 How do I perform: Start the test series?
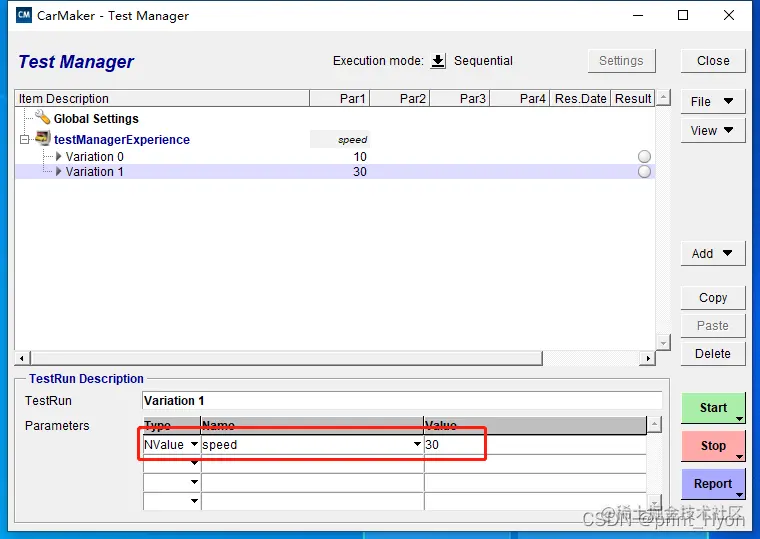pyautogui.click(x=712, y=408)
